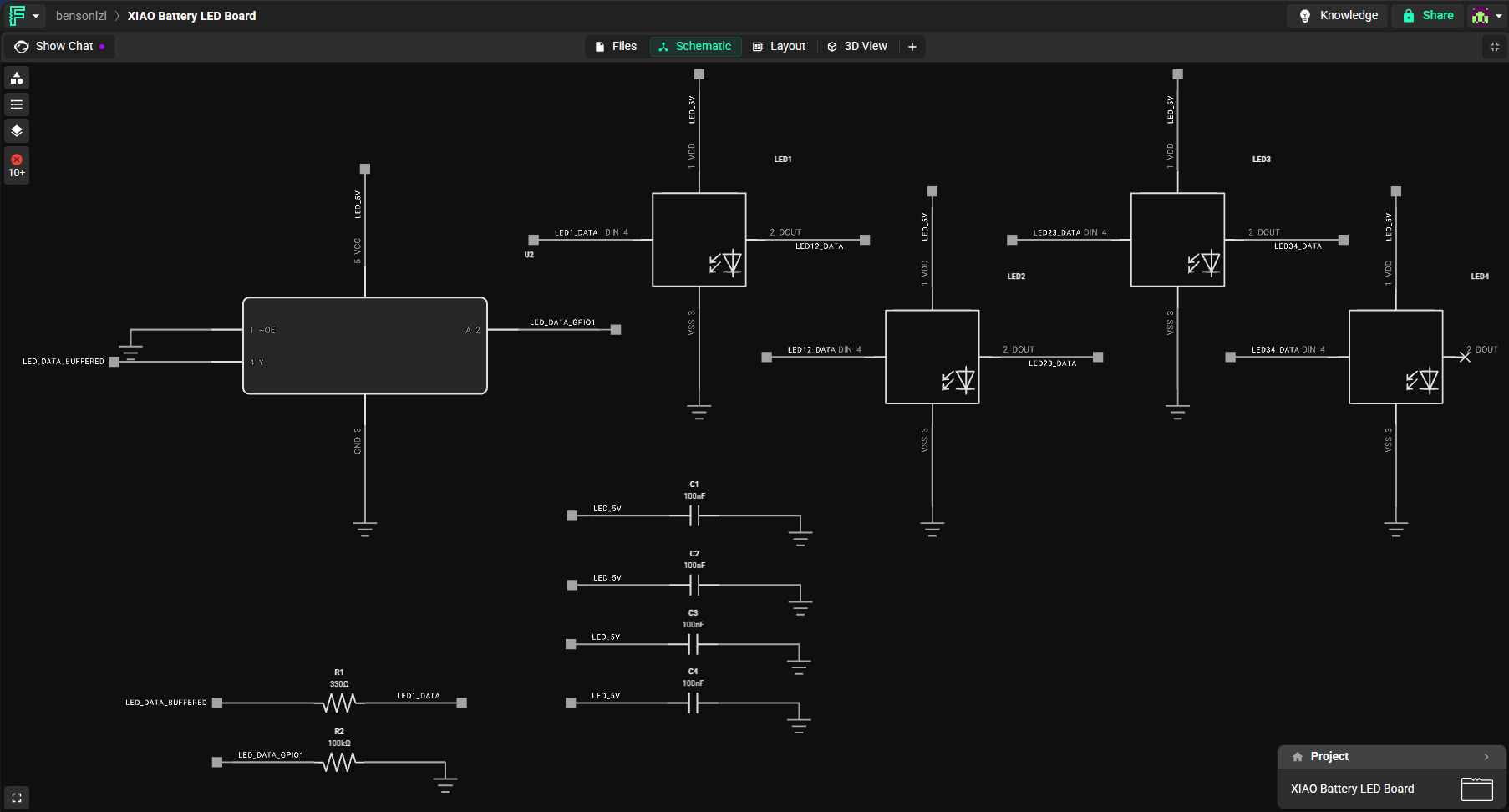Click the no-connect X on LED4 DOUT
This screenshot has height=812, width=1509.
(1465, 357)
